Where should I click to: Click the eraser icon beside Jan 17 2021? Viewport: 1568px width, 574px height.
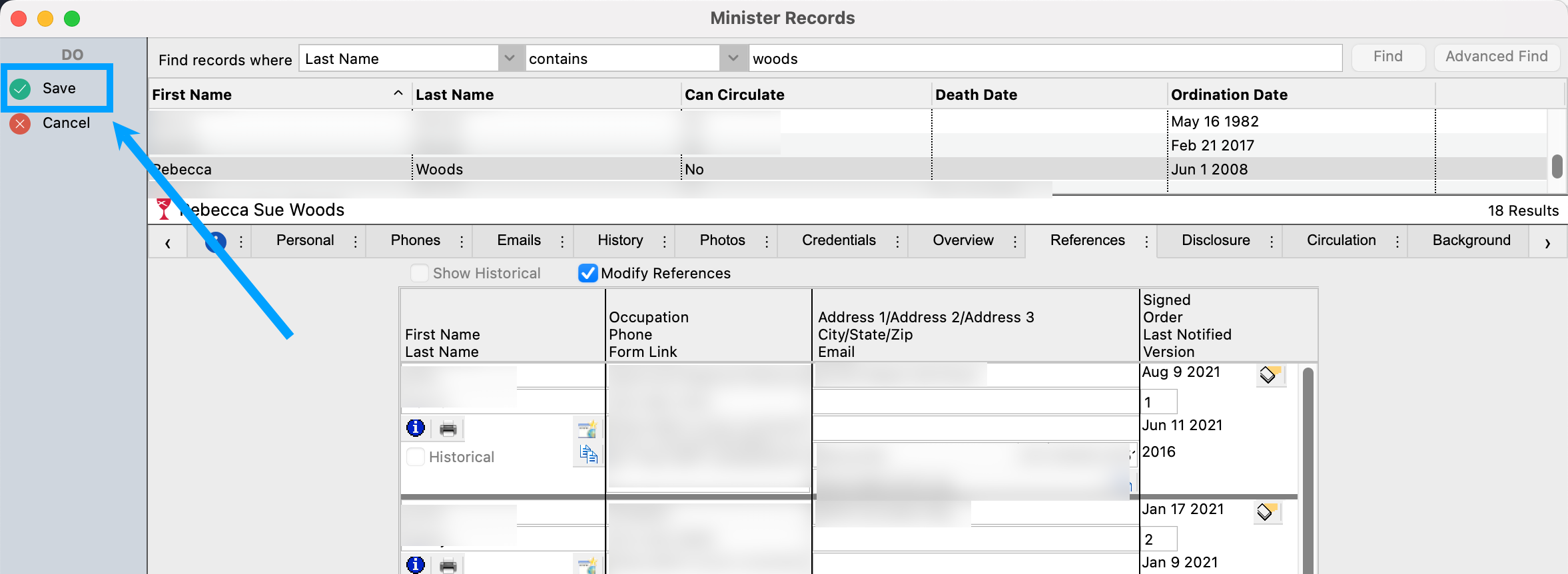tap(1266, 512)
